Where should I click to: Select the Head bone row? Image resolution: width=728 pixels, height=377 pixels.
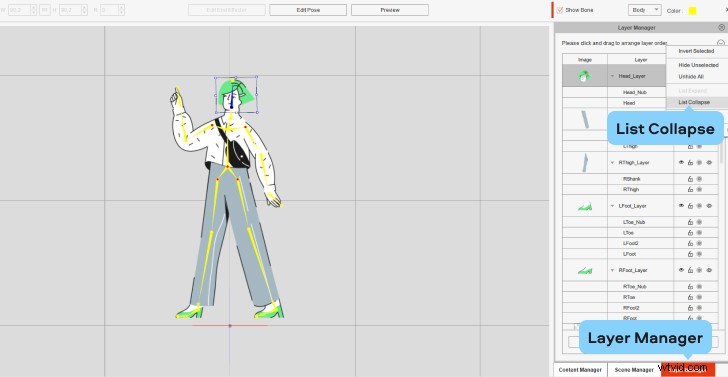[x=629, y=103]
